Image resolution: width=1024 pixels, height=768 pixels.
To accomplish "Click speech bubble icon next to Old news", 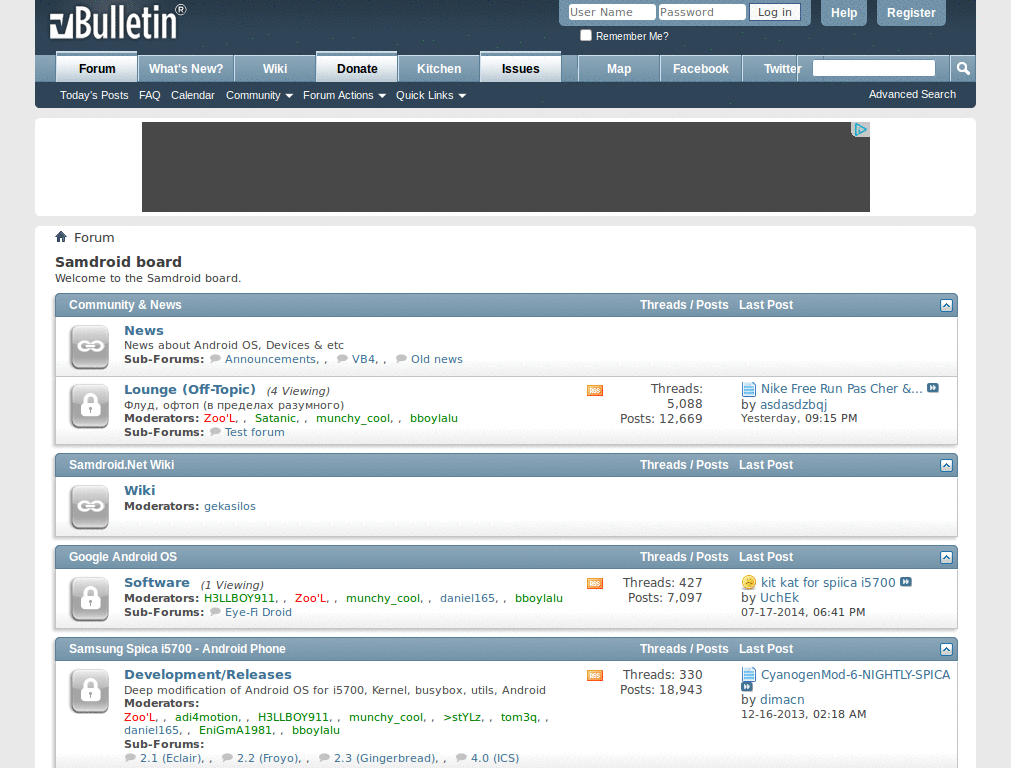I will click(402, 359).
